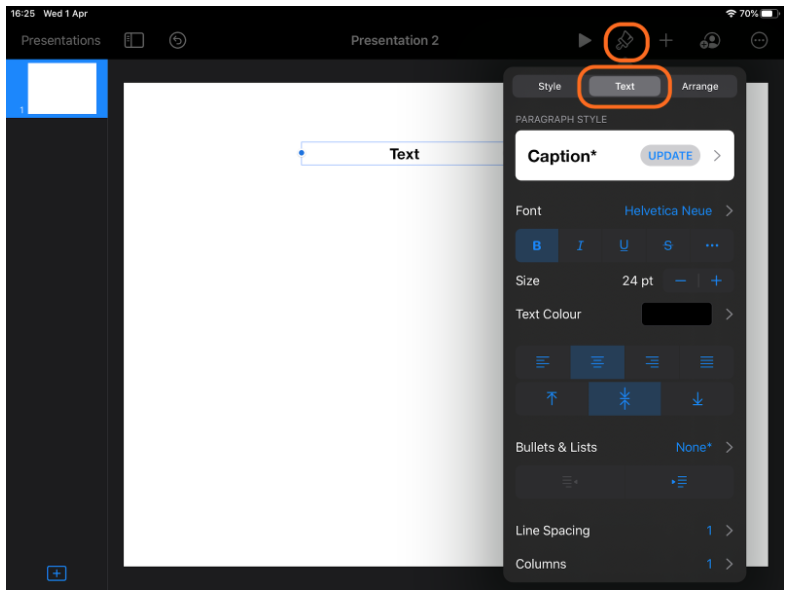
Task: Tap the Play slideshow button
Action: 584,40
